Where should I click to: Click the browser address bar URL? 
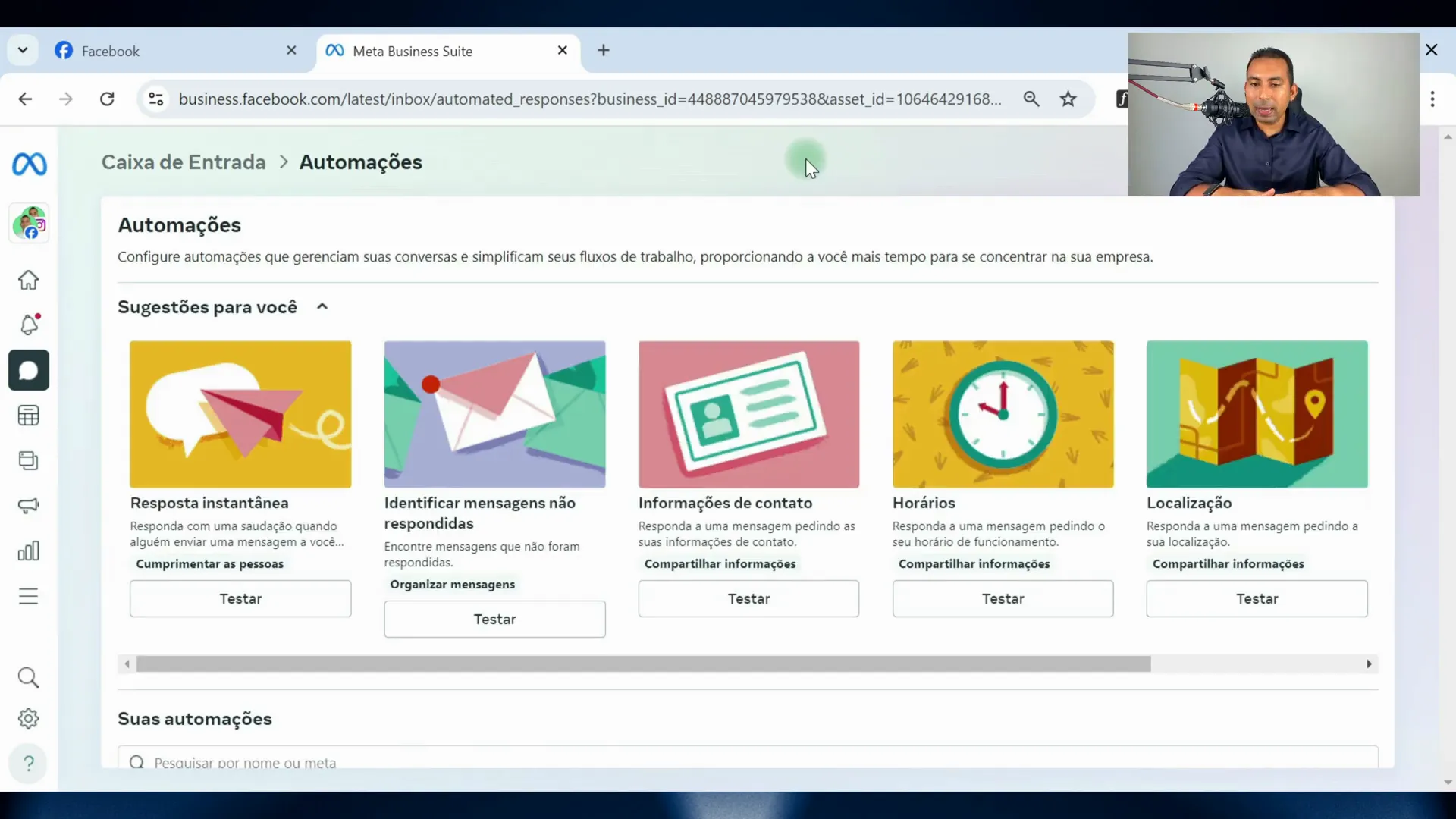(590, 99)
